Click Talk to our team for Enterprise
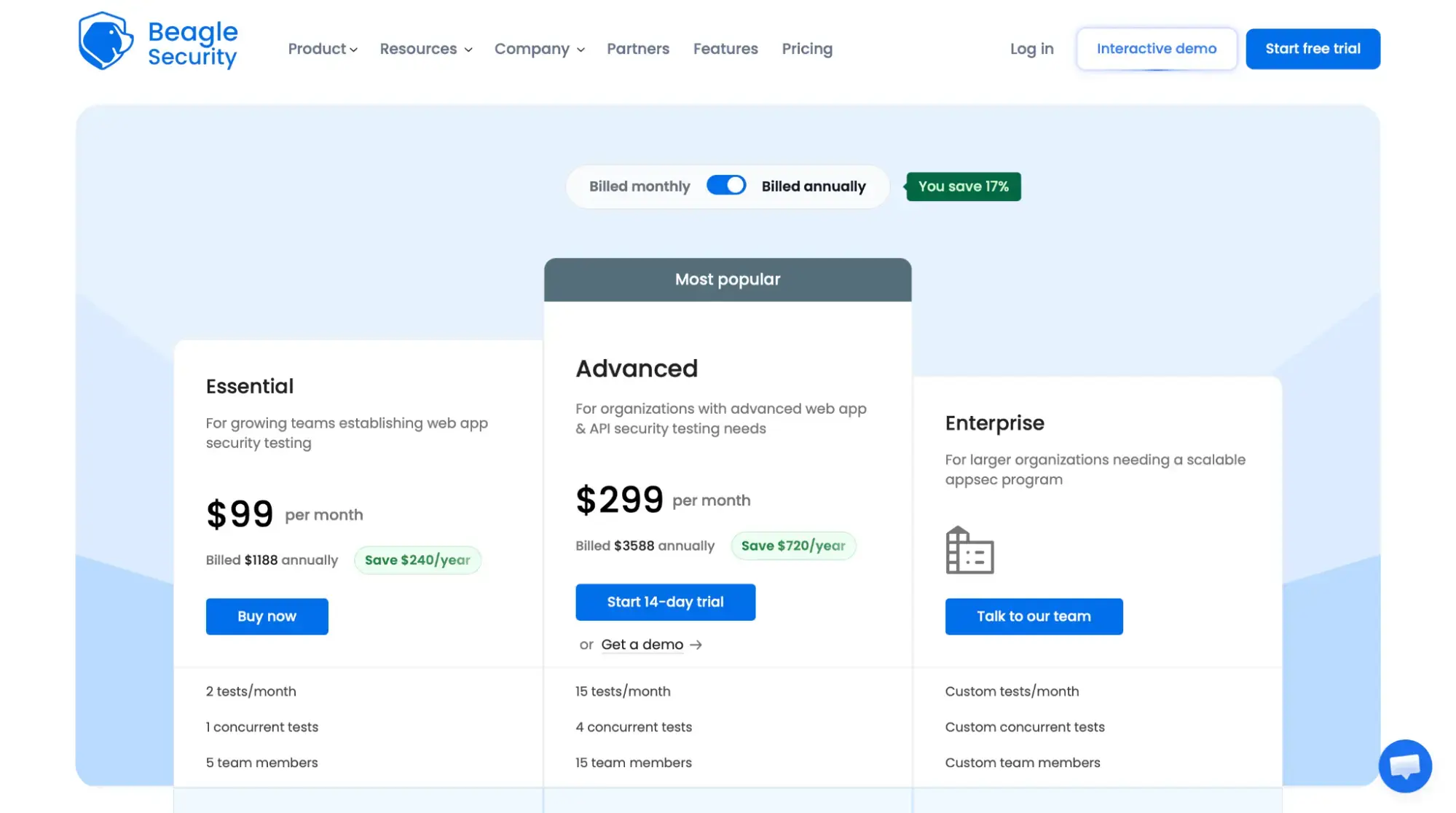The image size is (1456, 813). click(1034, 616)
